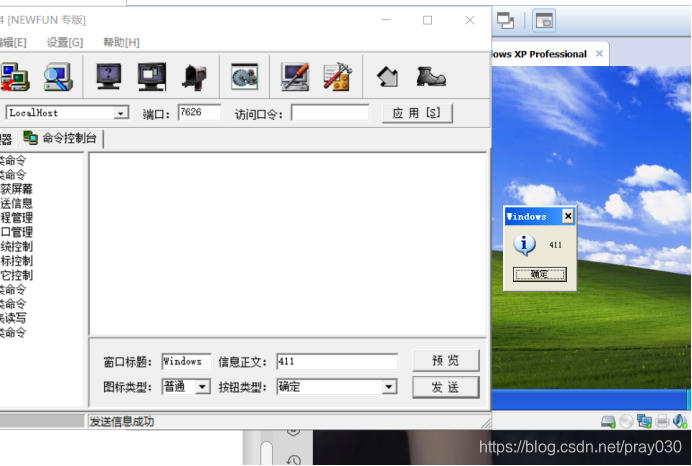
Task: Close the '411' message box with X
Action: pos(568,216)
